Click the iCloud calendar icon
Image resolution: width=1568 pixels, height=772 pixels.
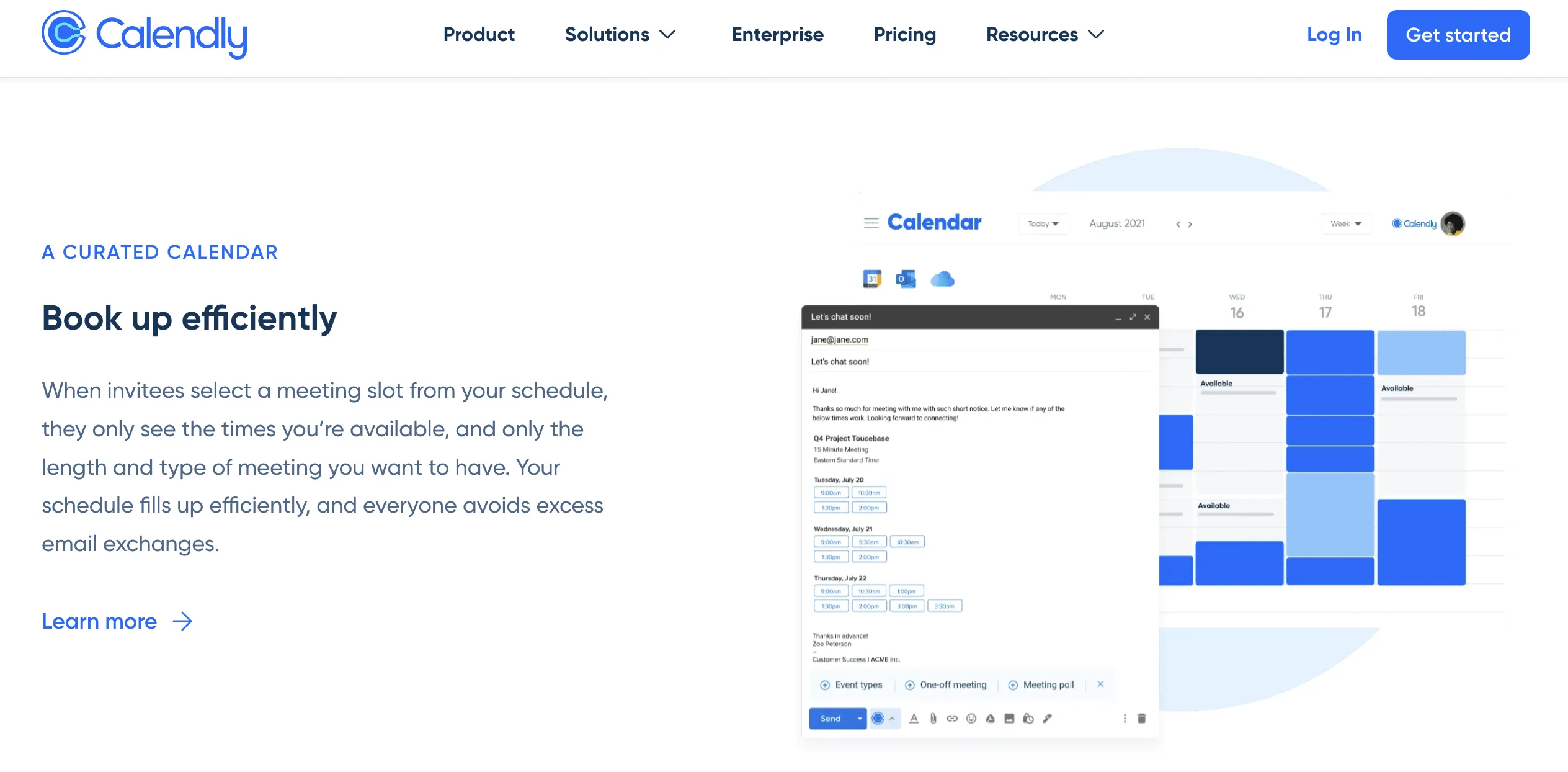pyautogui.click(x=942, y=279)
